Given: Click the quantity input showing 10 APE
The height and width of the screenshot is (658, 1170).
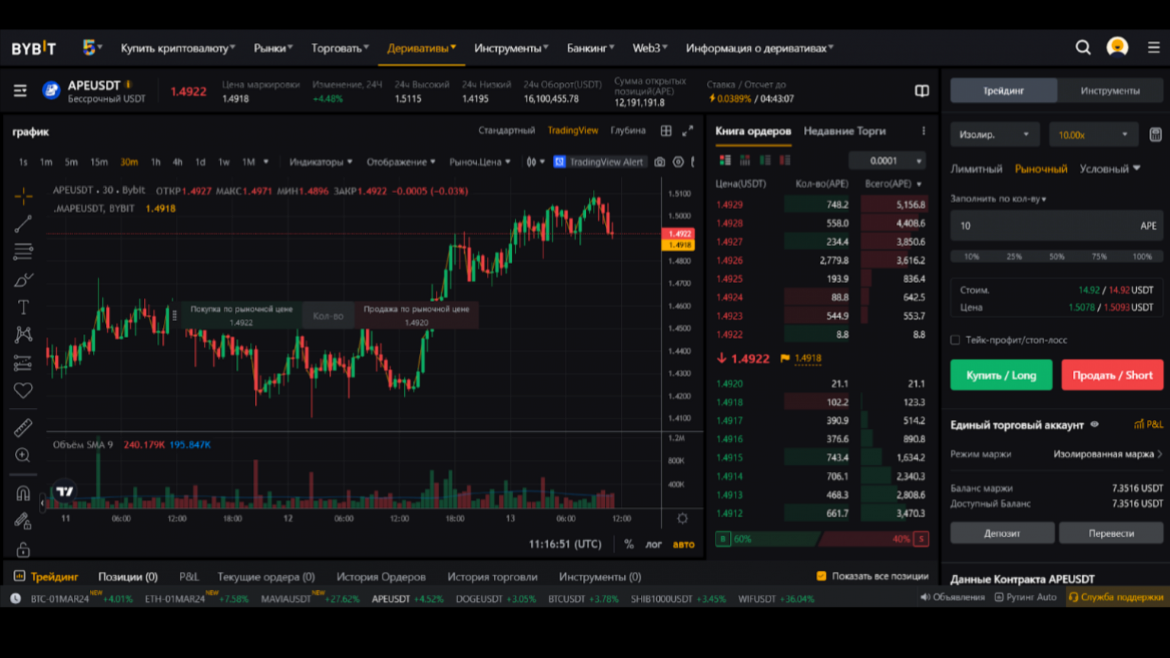Looking at the screenshot, I should click(1055, 225).
